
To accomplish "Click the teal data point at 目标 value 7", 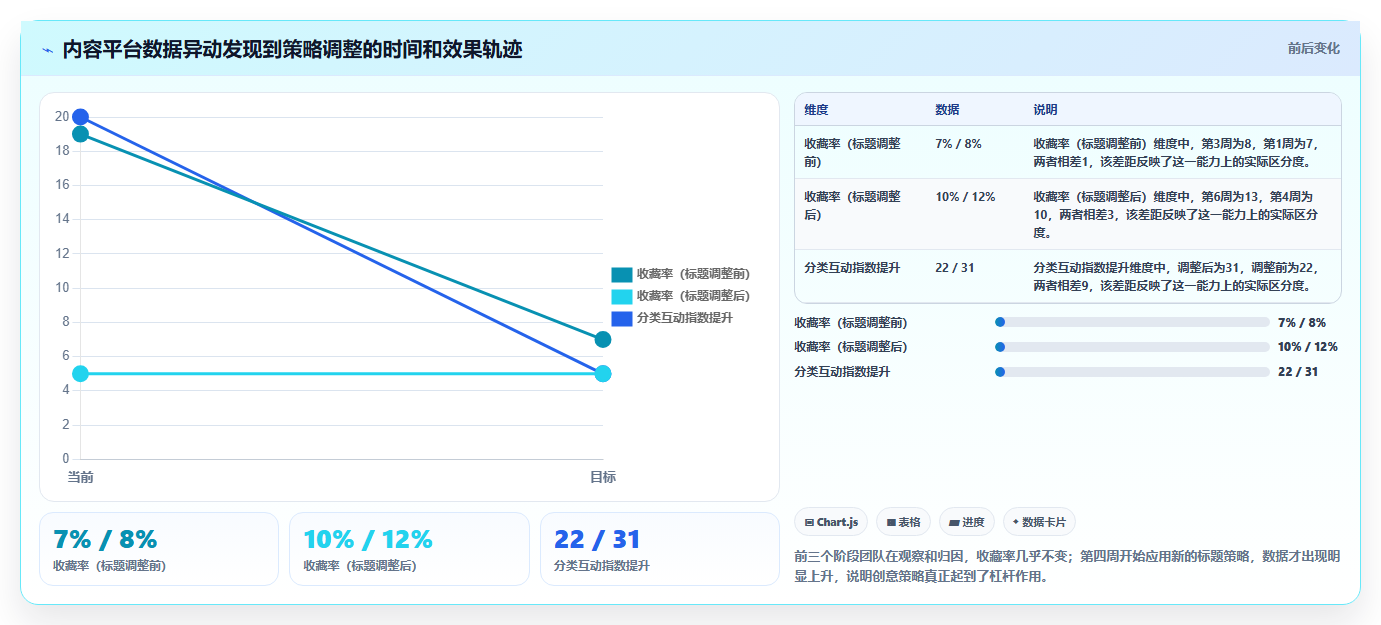I will 603,340.
